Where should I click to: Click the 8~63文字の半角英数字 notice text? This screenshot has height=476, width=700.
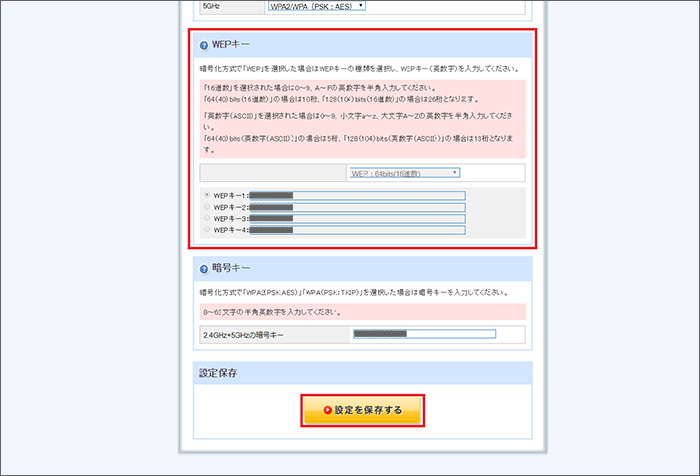click(272, 312)
